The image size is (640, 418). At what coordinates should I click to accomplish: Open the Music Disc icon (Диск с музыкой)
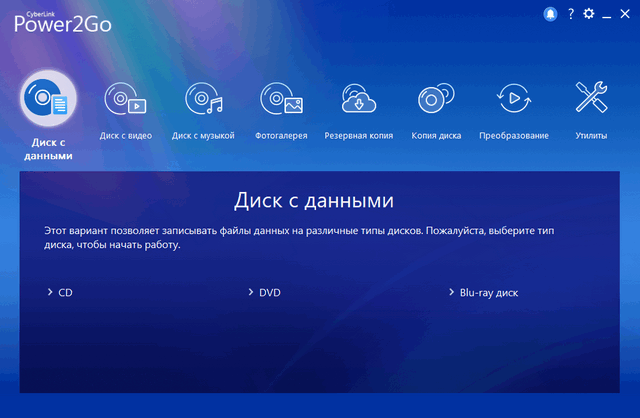tap(203, 100)
